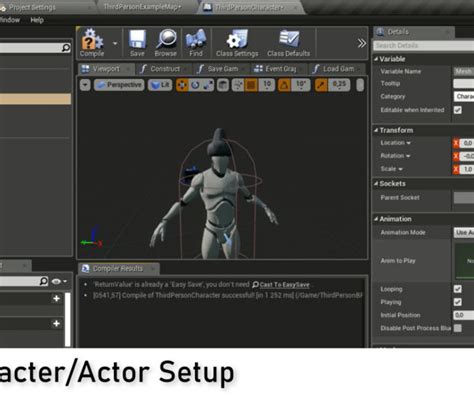474x395 pixels.
Task: Set grid snap value 10
Action: tap(267, 85)
